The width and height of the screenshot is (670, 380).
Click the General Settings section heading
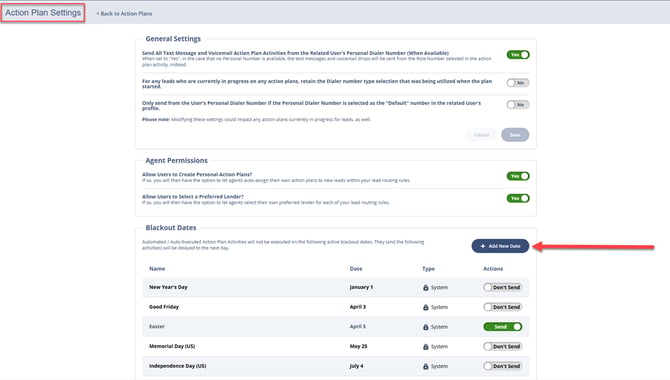pyautogui.click(x=173, y=38)
